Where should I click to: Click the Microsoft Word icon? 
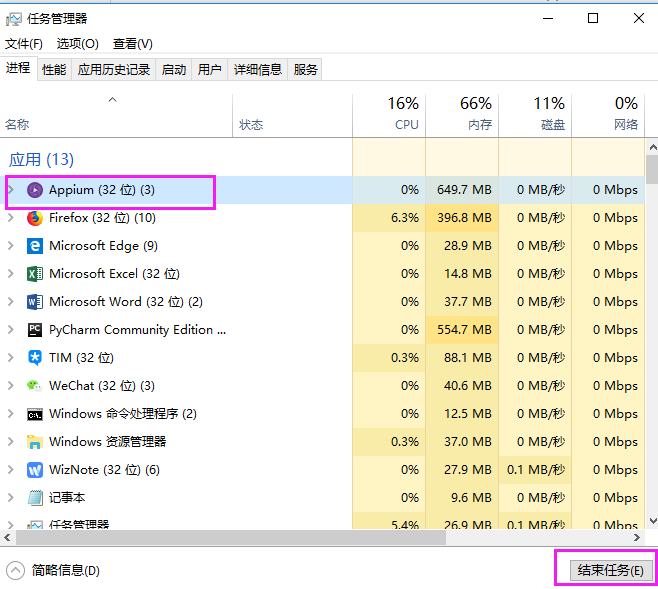coord(35,302)
